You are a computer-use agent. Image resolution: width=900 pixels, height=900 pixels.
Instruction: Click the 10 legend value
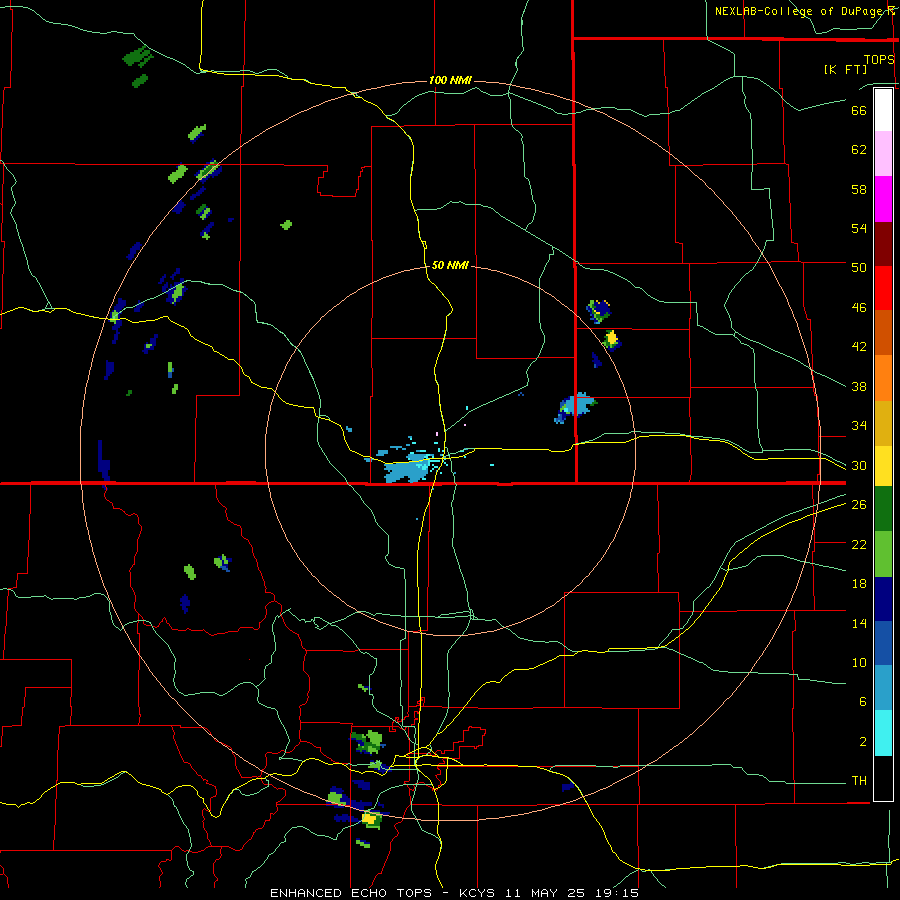[x=859, y=663]
